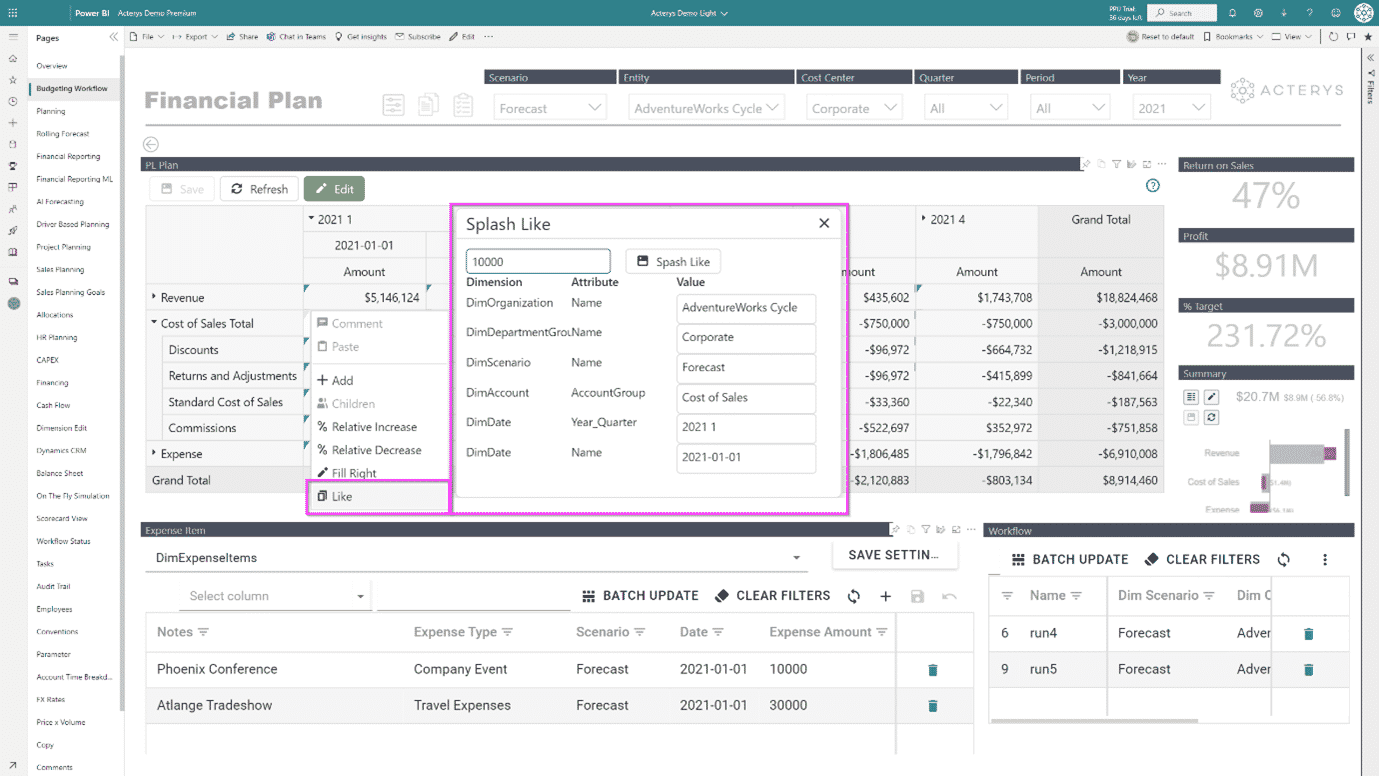The image size is (1379, 776).
Task: Open notifications bell in header
Action: click(x=1232, y=13)
